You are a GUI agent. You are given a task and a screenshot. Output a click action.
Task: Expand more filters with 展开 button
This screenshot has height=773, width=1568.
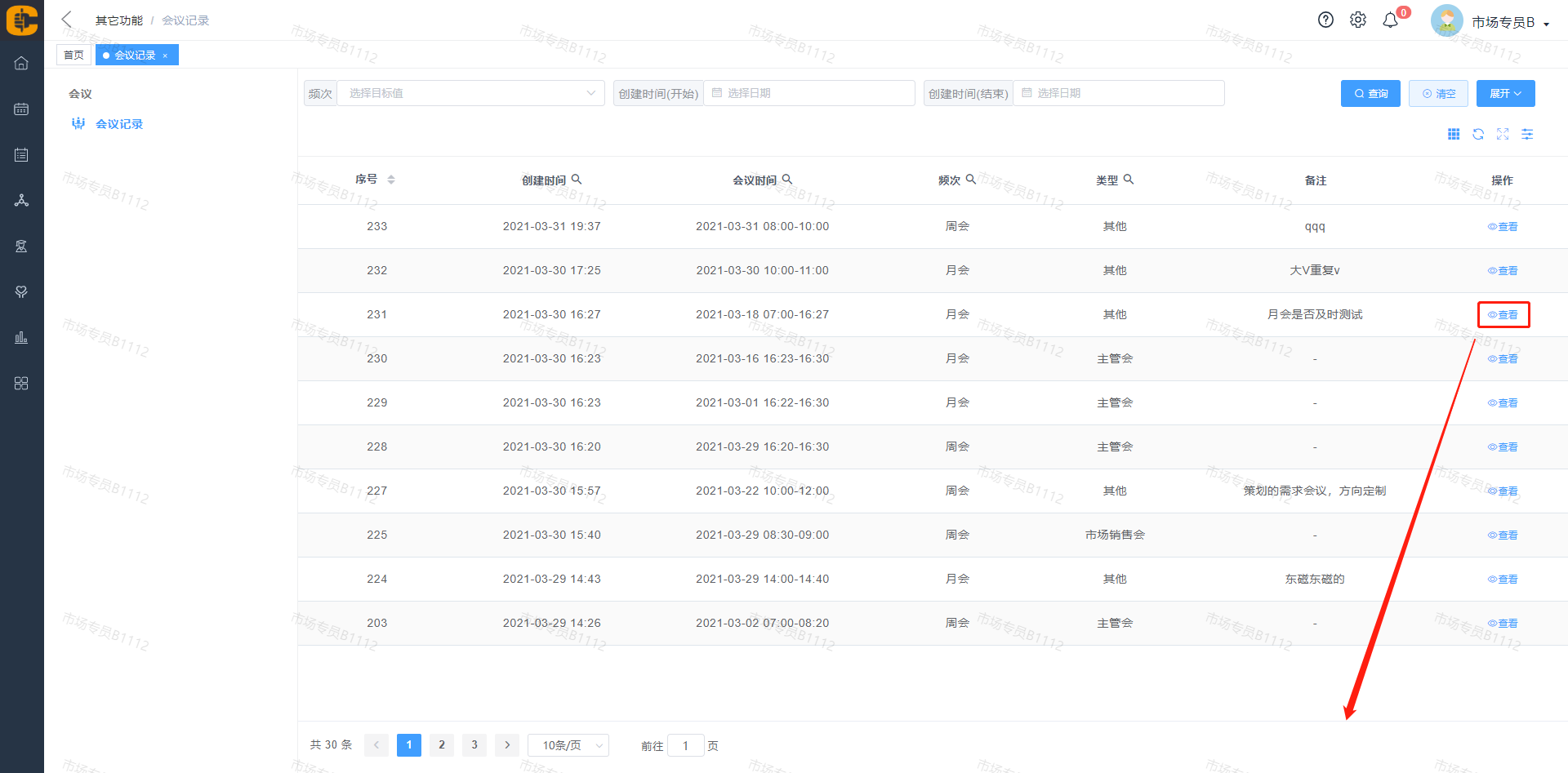coord(1505,94)
